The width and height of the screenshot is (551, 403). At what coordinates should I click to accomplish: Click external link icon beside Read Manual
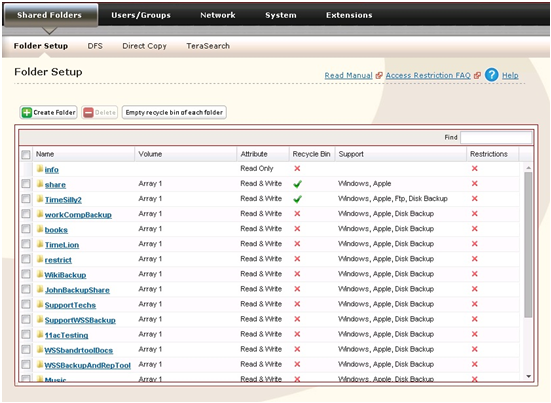tap(378, 75)
